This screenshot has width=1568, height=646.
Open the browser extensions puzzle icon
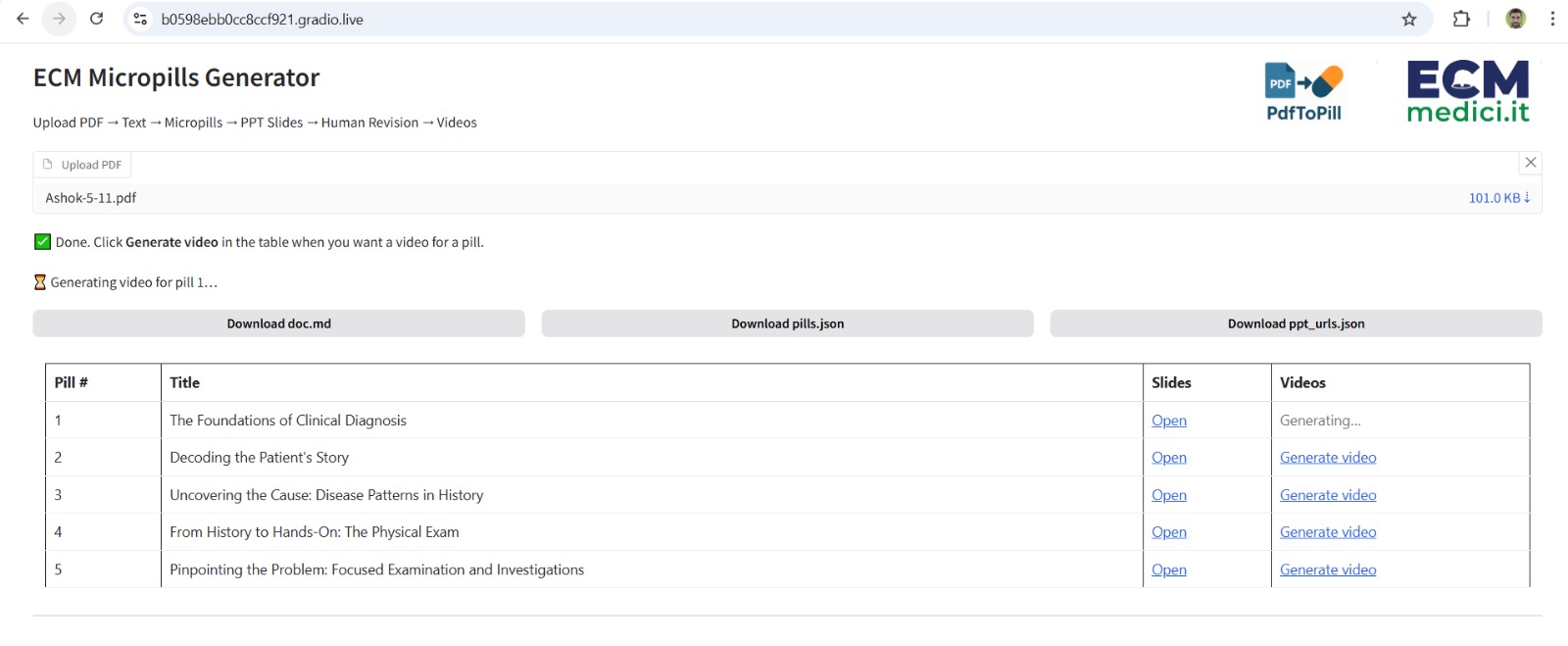tap(1461, 20)
